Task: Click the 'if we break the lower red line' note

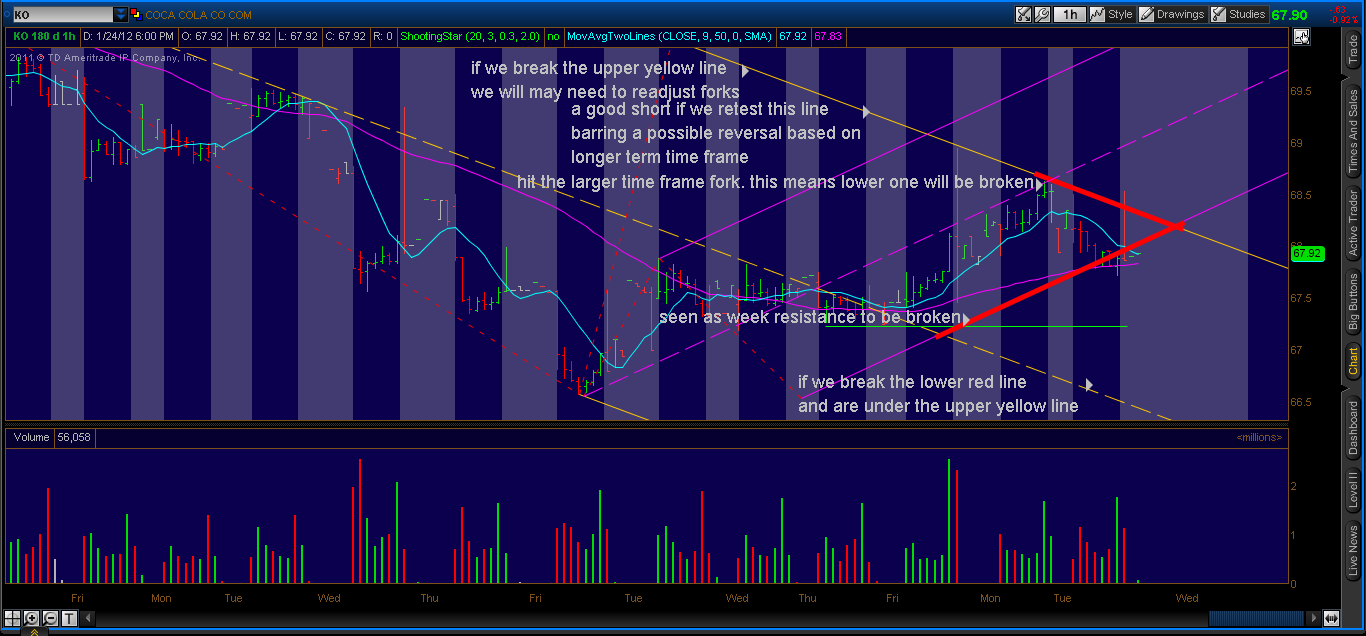Action: point(912,381)
